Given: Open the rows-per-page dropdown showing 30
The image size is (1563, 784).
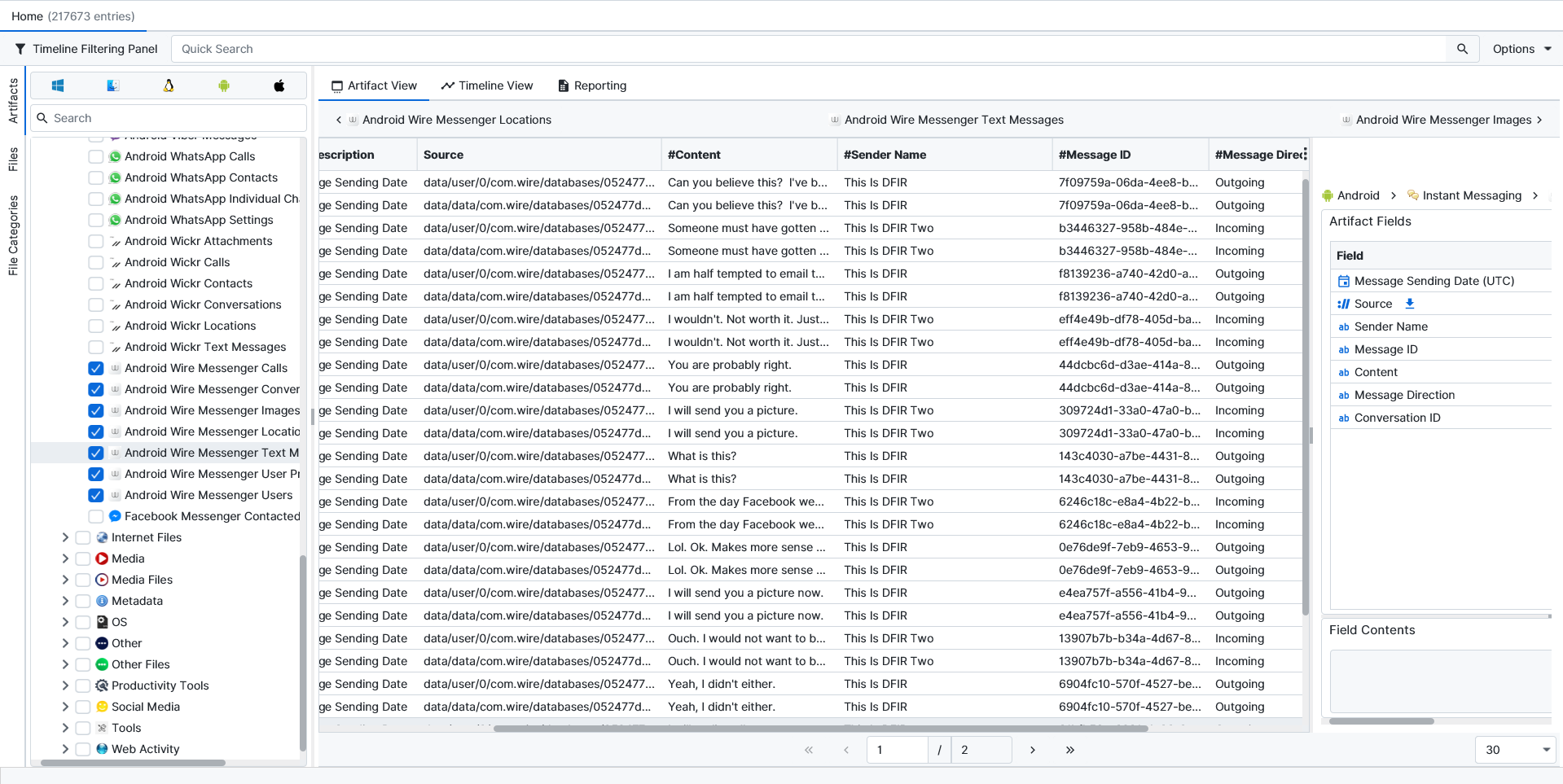Looking at the screenshot, I should coord(1515,750).
